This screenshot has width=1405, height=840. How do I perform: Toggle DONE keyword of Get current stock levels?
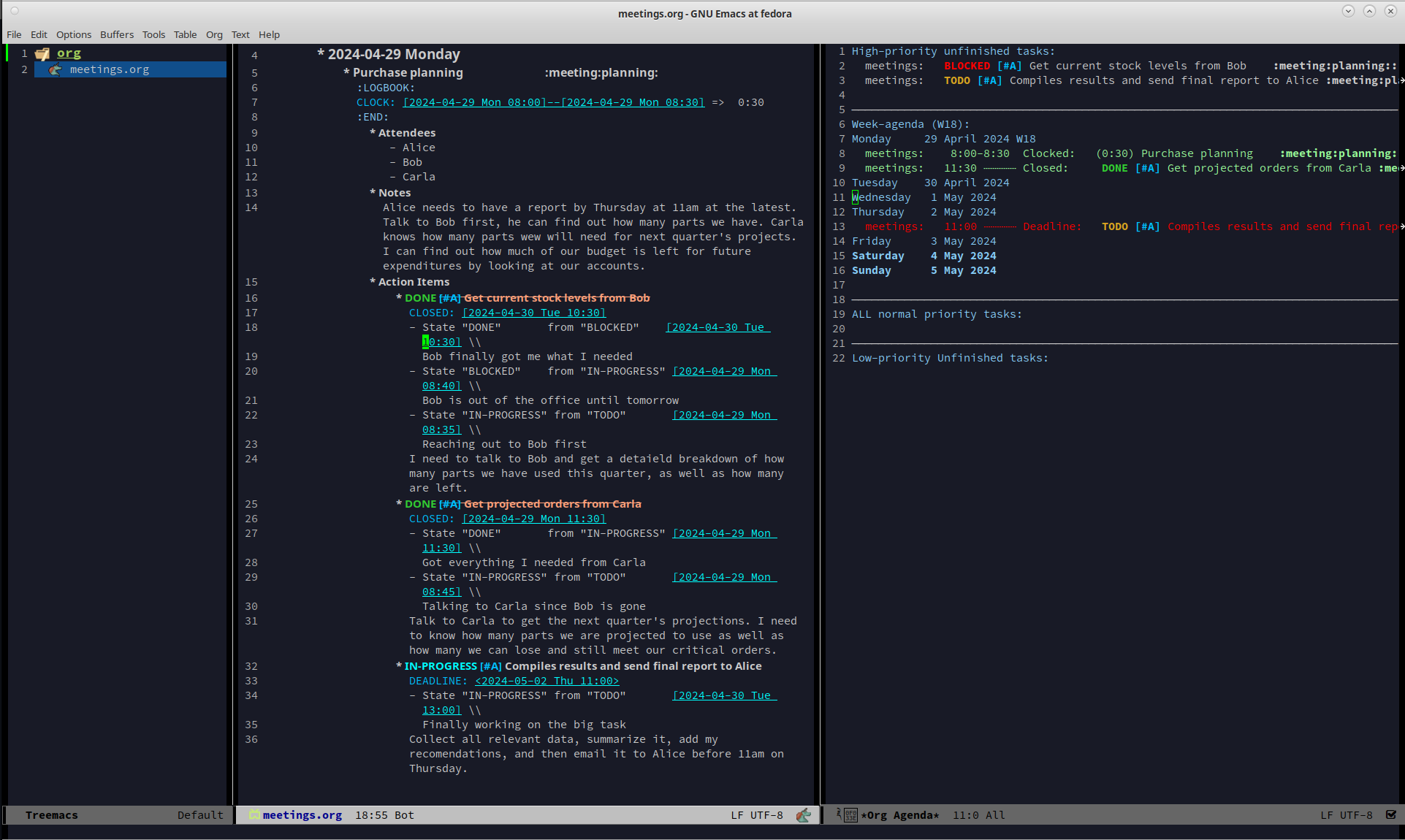(x=420, y=298)
